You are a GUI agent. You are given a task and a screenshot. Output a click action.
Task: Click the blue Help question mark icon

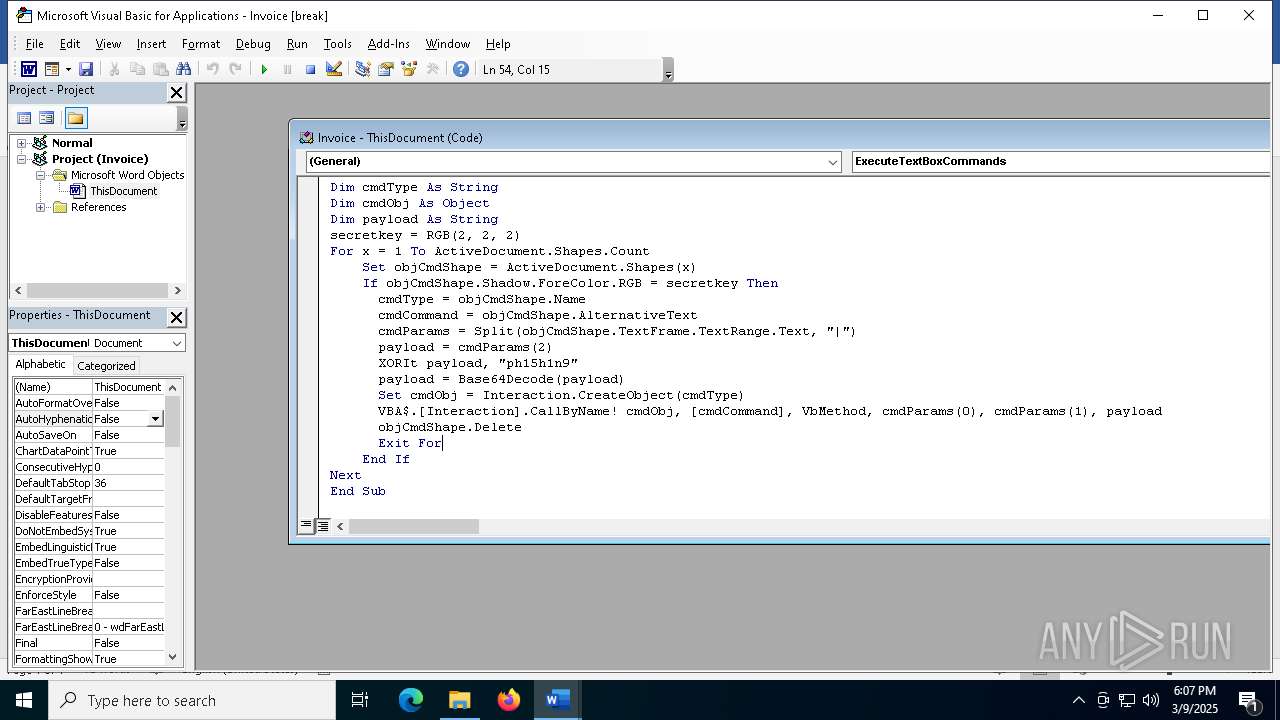(x=460, y=69)
